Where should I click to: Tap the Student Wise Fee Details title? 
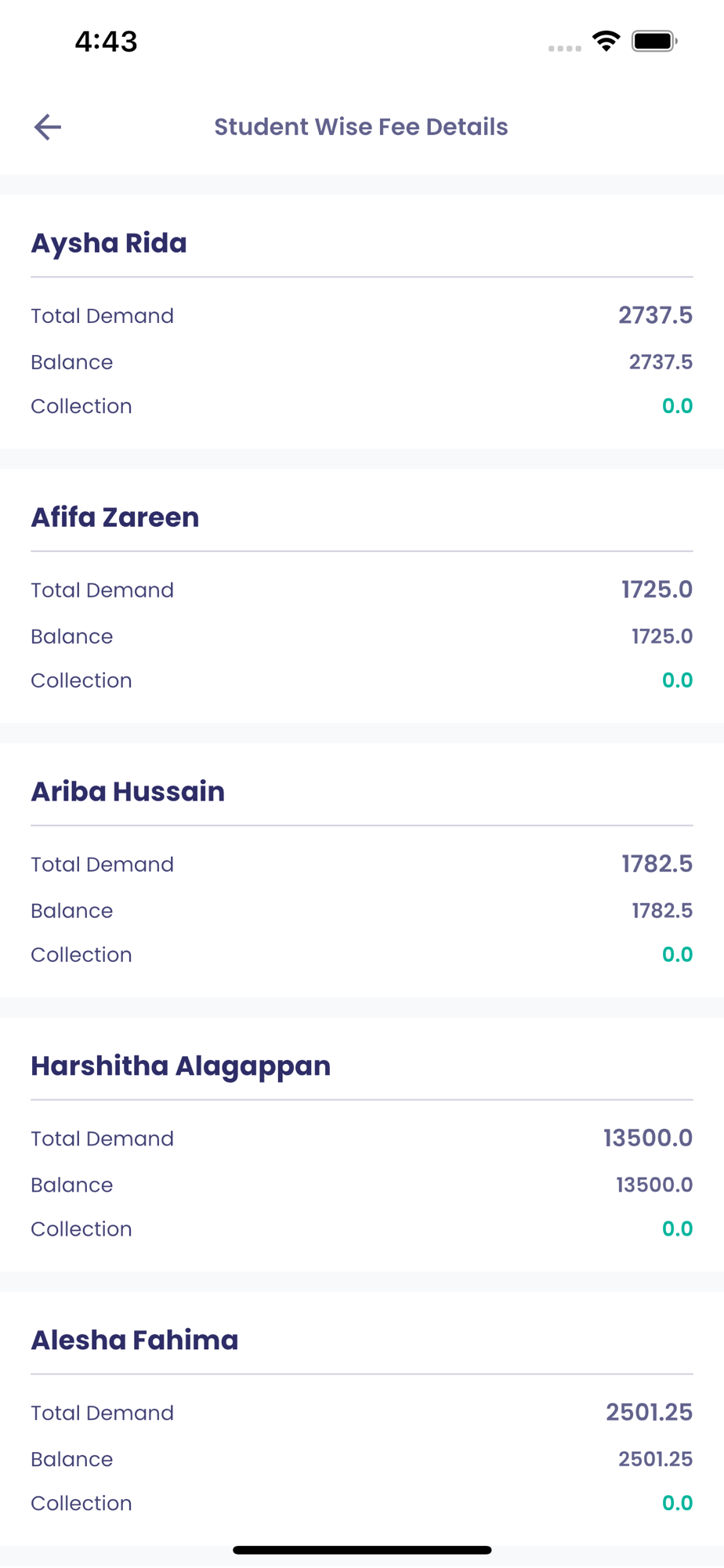click(x=361, y=127)
